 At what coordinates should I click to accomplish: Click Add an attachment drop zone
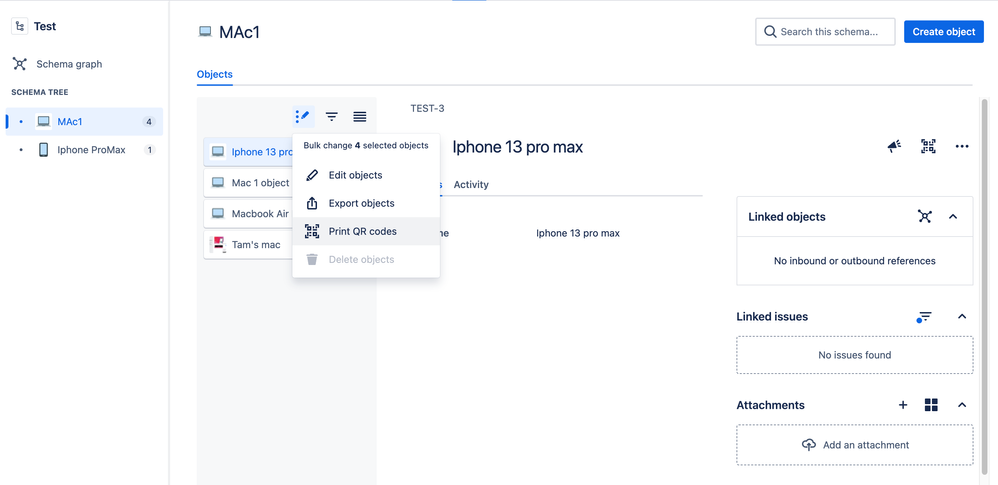(855, 445)
